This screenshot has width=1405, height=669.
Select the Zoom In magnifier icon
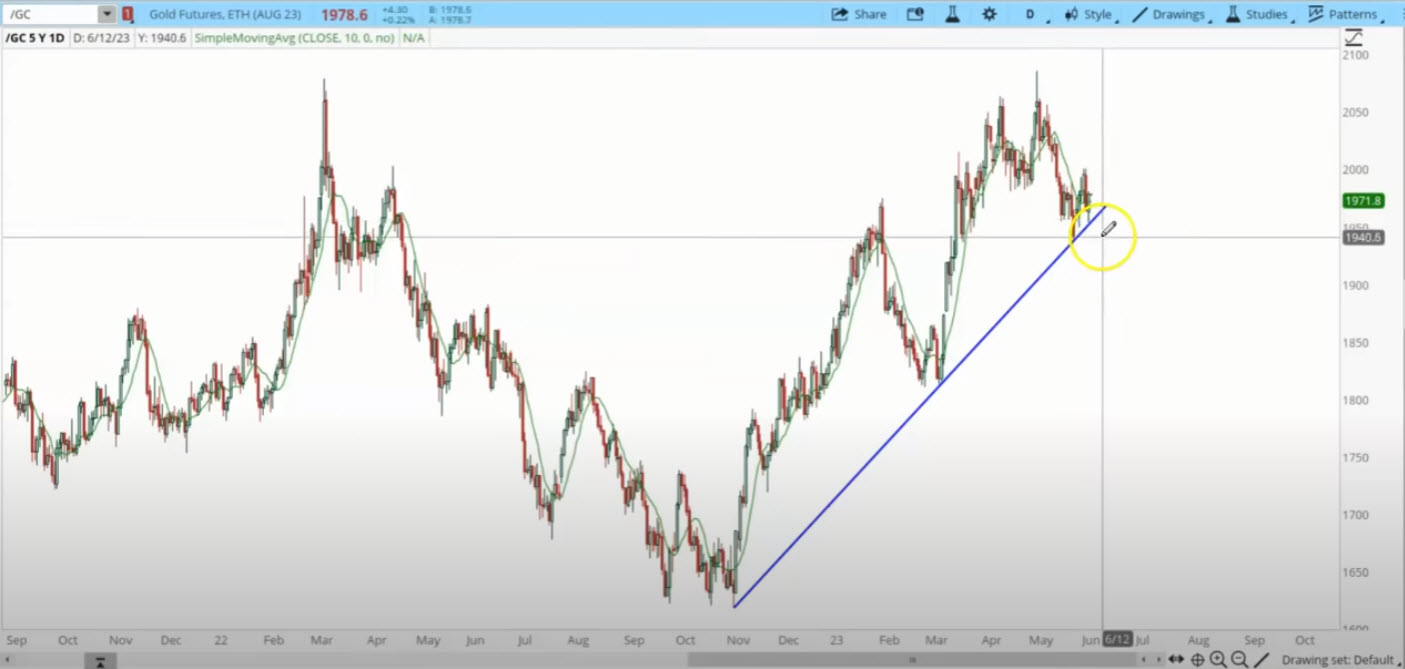[1220, 660]
